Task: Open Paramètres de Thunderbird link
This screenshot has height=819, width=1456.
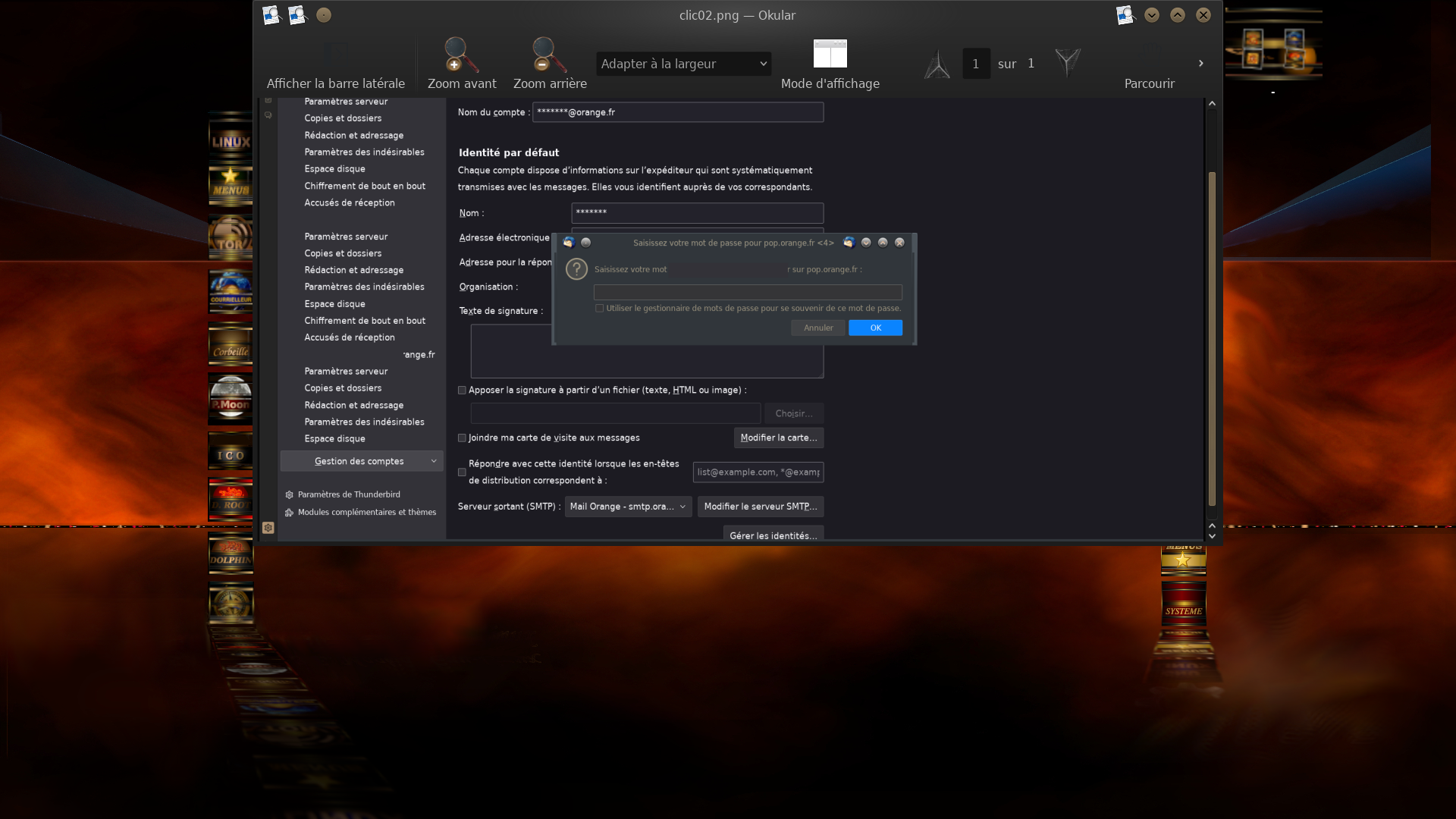Action: (349, 494)
